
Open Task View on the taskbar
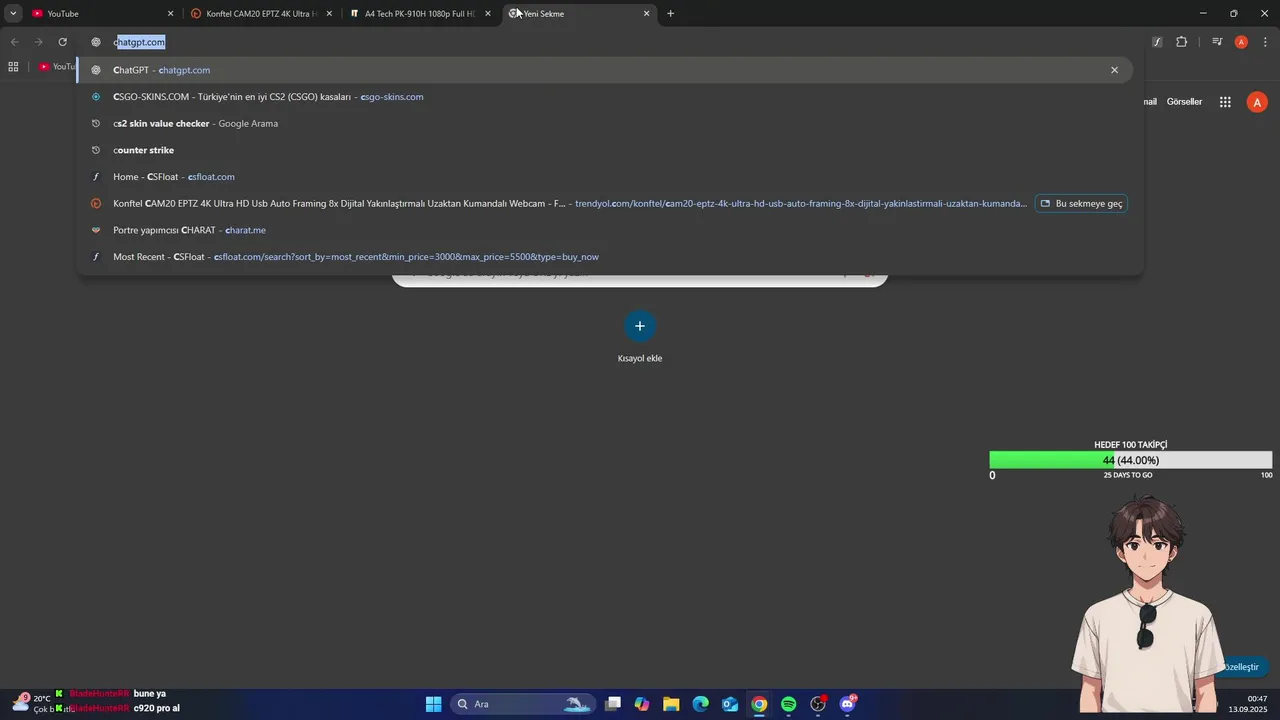[613, 704]
